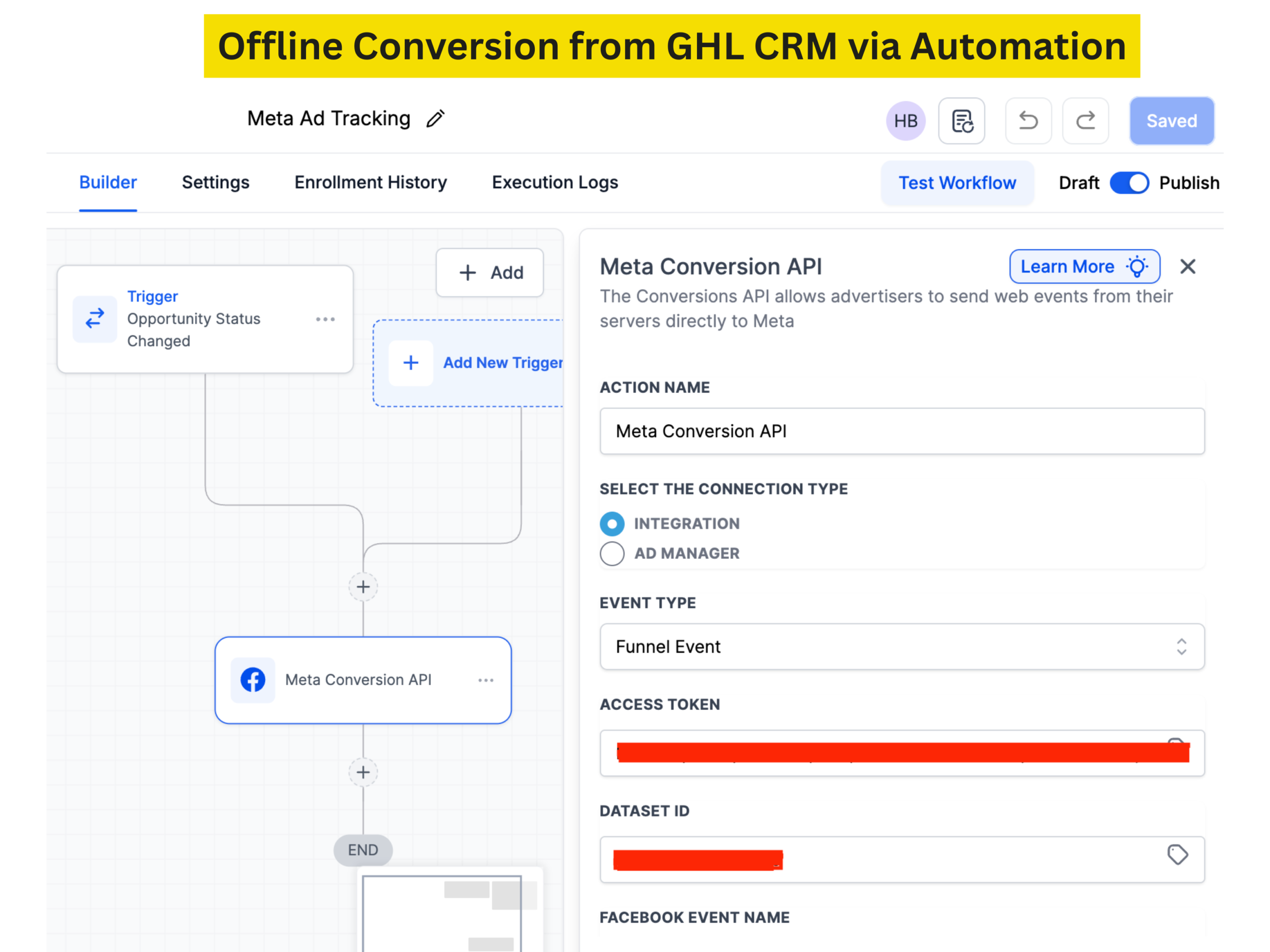Click the Learn More button
The height and width of the screenshot is (952, 1270).
point(1084,266)
